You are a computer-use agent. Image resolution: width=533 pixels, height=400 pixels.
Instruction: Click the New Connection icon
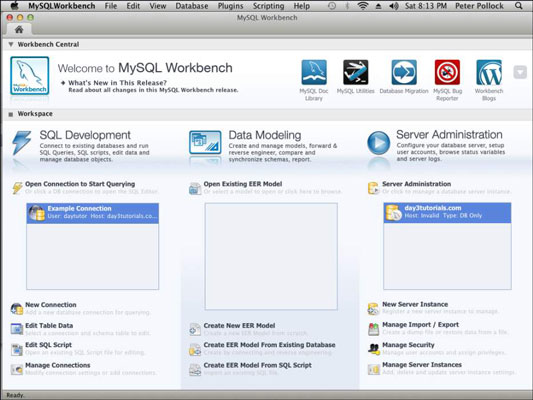[x=17, y=309]
